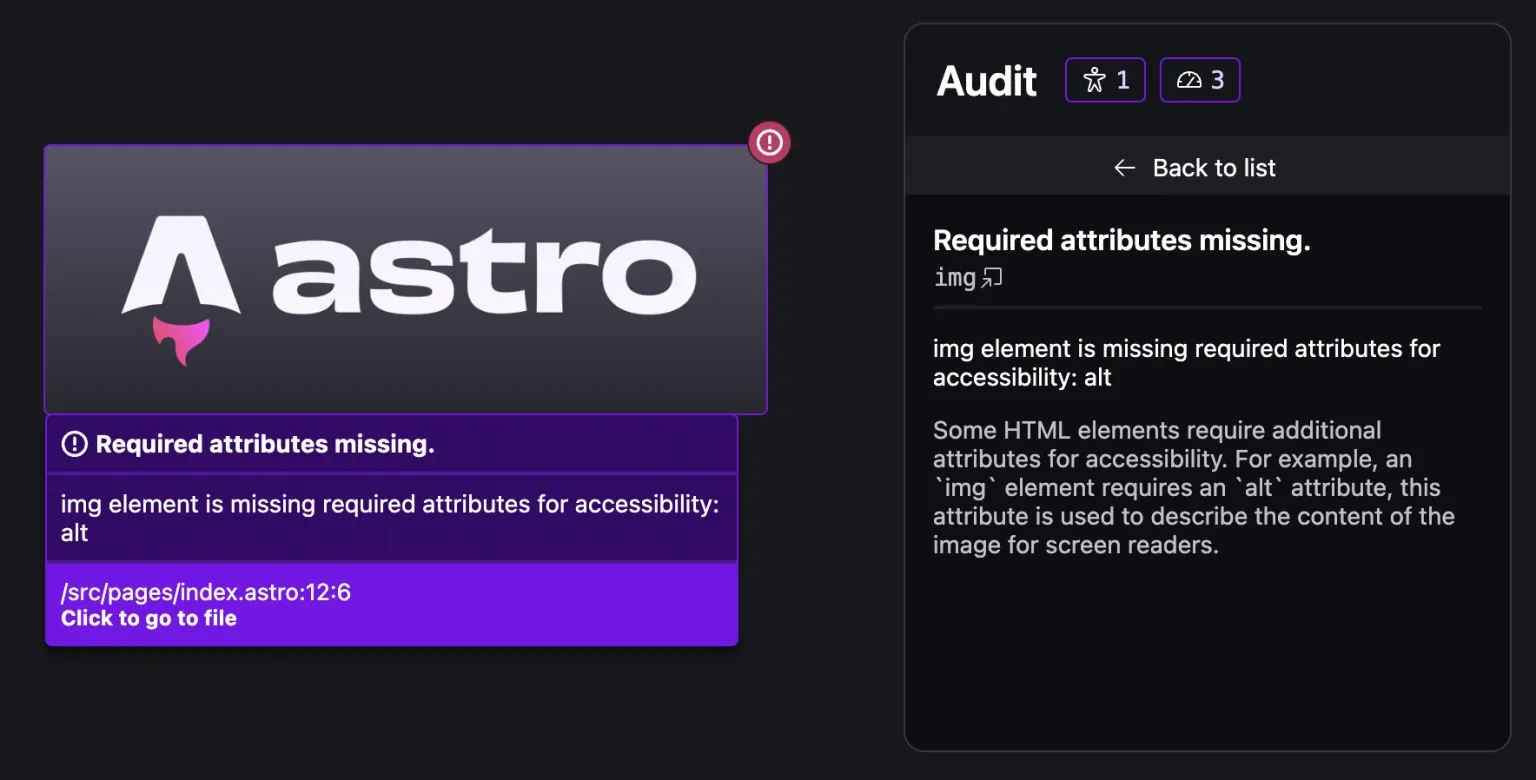
Task: Select the Audit panel heading
Action: [x=986, y=80]
